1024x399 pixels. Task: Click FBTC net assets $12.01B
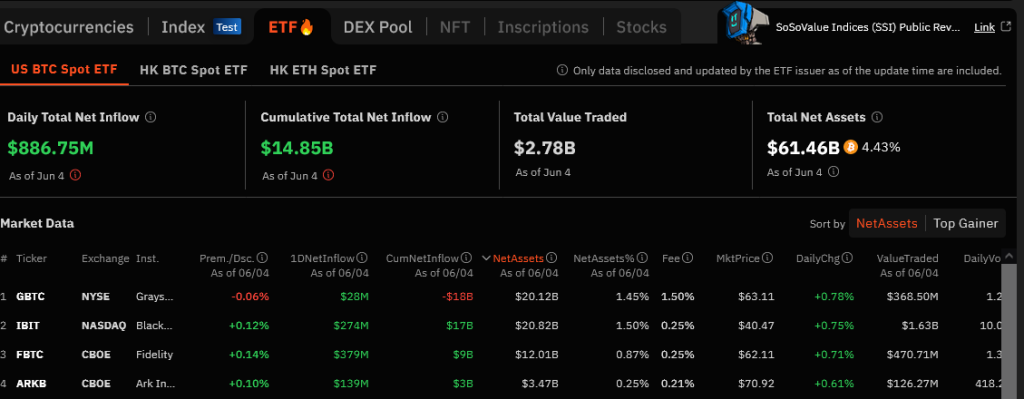tap(536, 355)
